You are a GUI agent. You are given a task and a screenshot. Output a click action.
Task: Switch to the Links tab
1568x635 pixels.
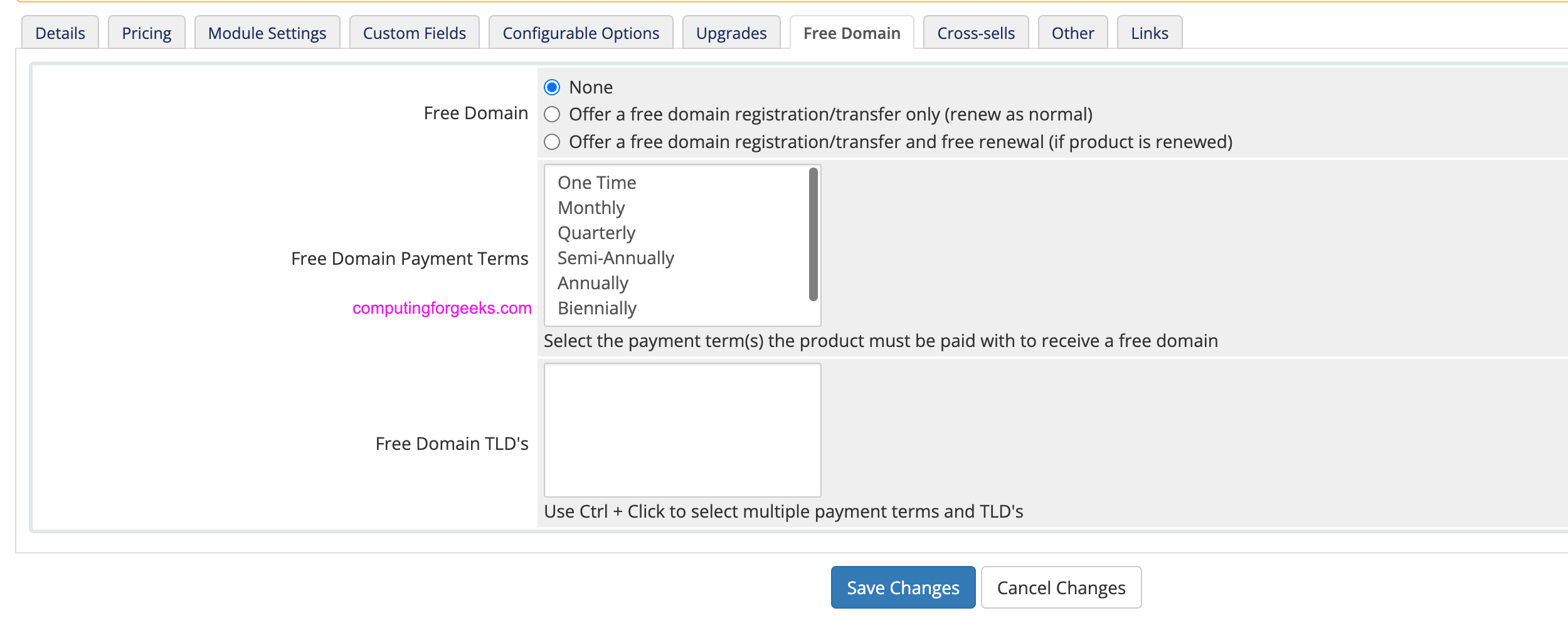[1150, 33]
